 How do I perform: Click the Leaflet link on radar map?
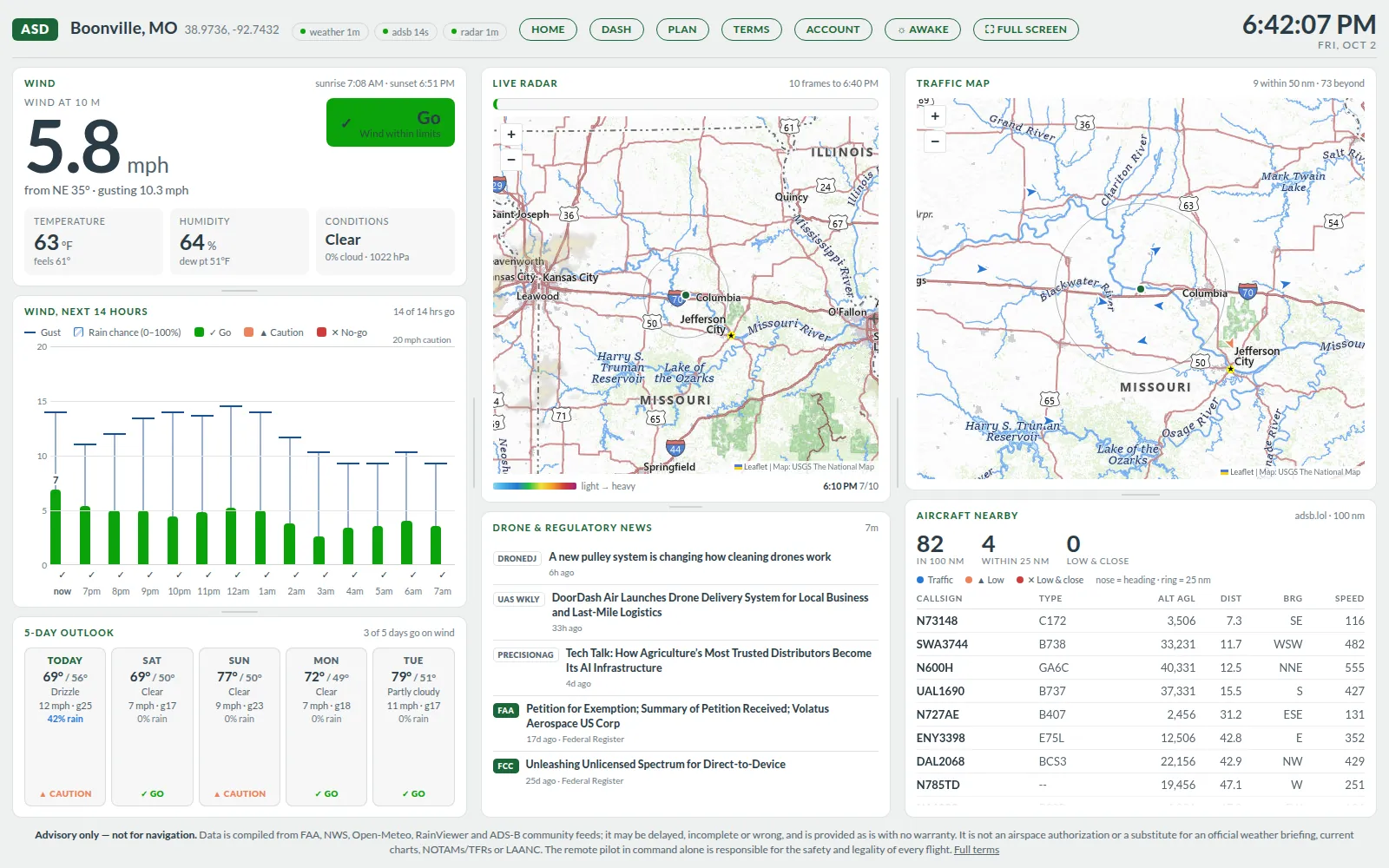click(x=755, y=467)
